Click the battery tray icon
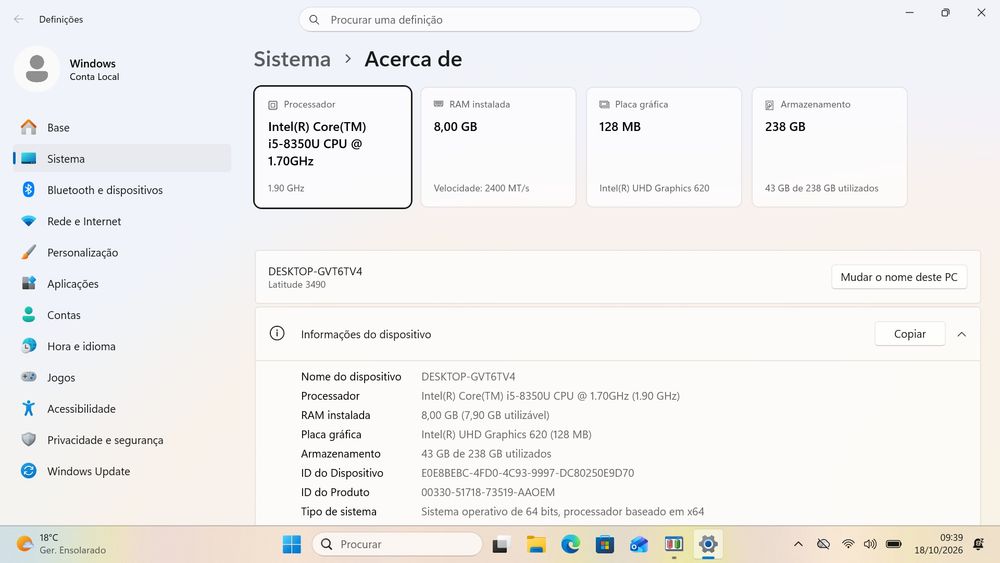1000x563 pixels. (893, 544)
